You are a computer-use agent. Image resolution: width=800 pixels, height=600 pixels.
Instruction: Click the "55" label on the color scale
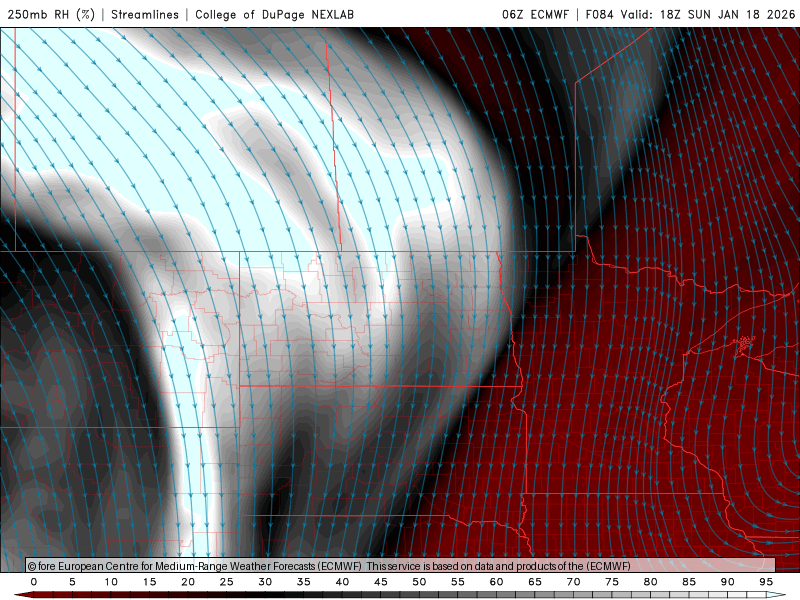(458, 582)
